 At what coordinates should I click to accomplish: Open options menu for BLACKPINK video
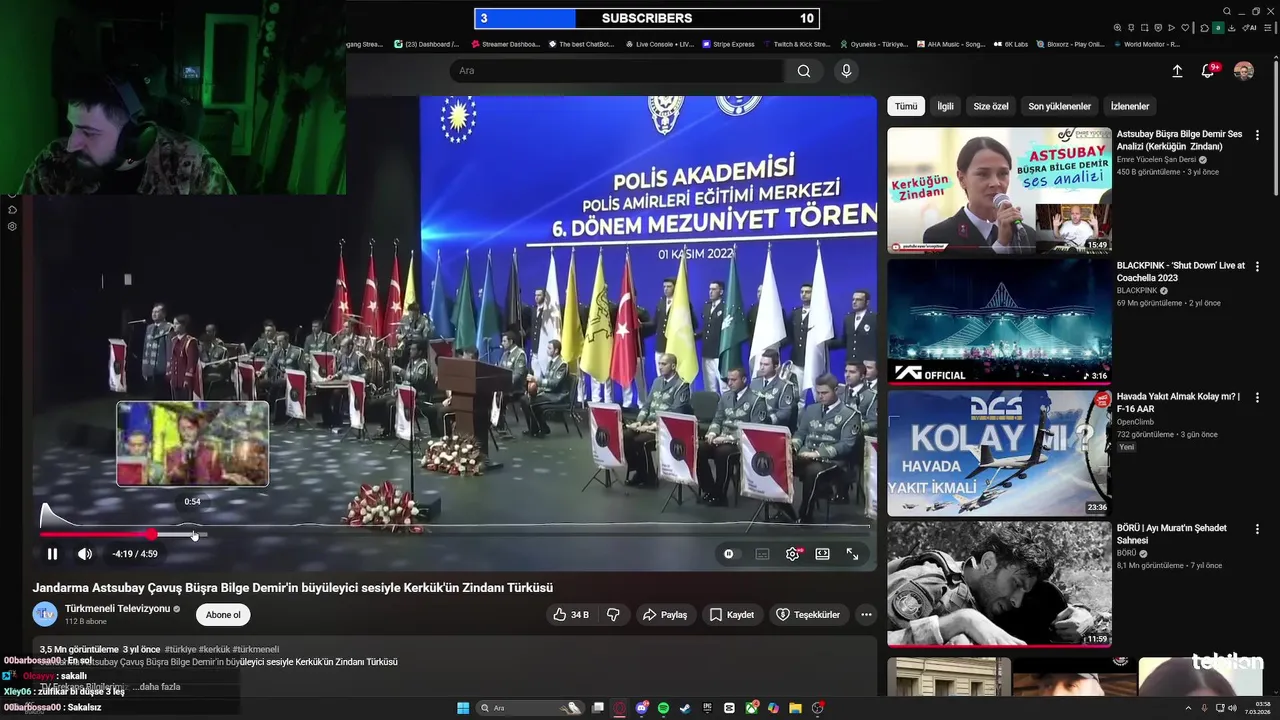click(1257, 266)
